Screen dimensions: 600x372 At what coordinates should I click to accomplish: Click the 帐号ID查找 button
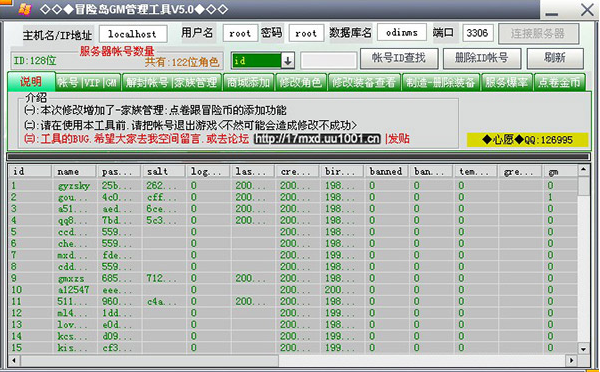399,58
